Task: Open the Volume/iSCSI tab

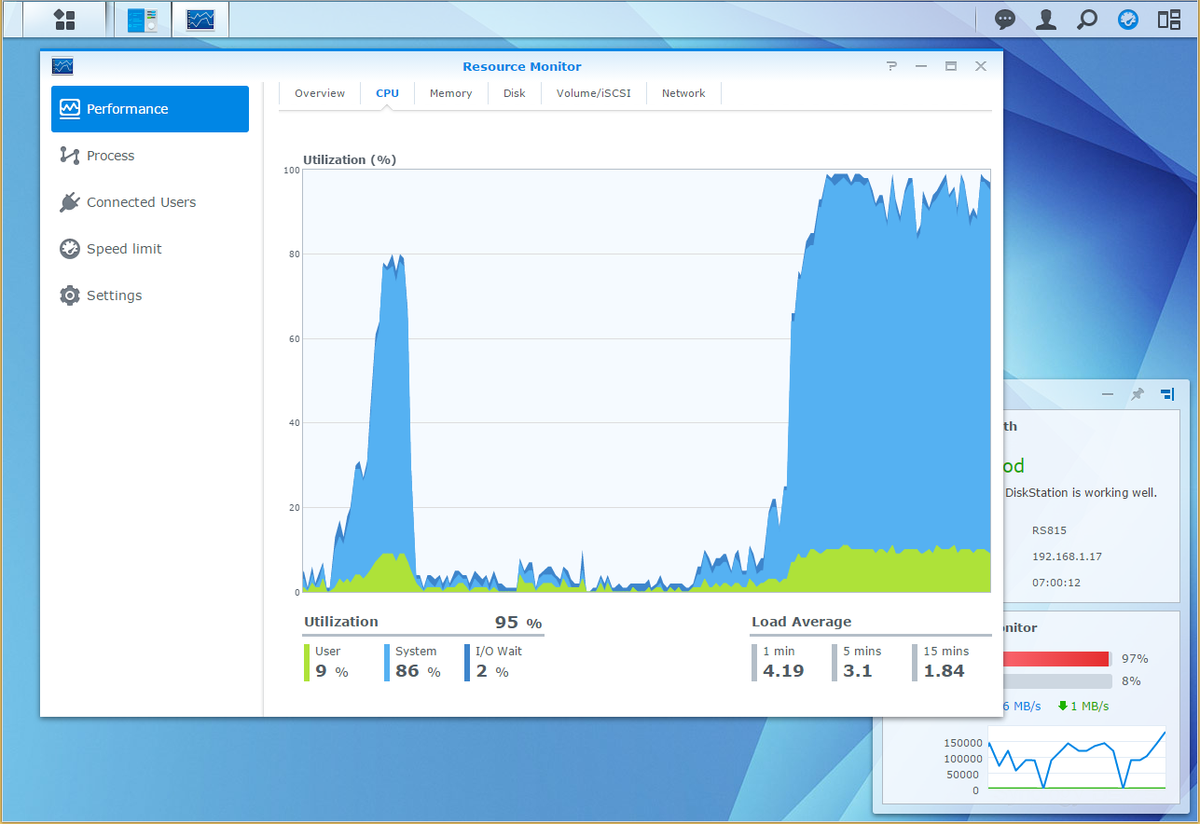Action: pos(594,92)
